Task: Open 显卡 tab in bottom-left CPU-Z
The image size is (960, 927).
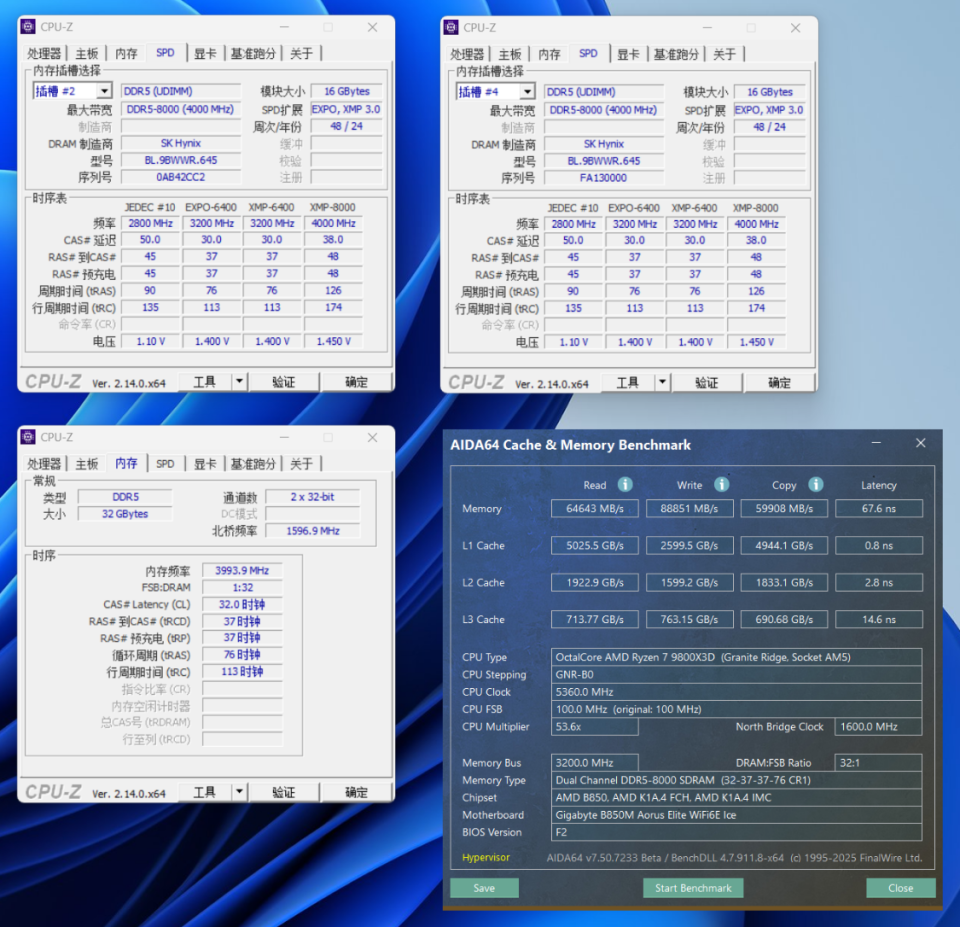Action: [205, 464]
